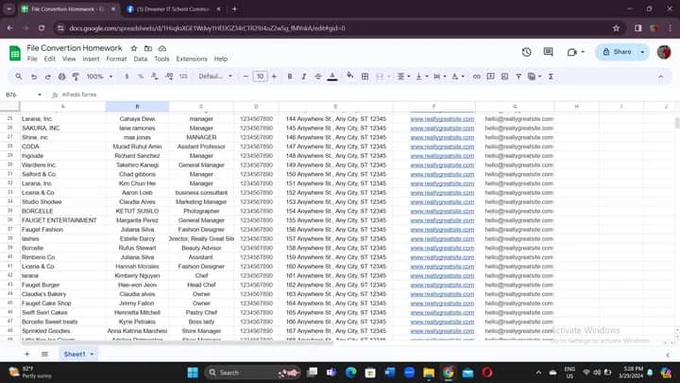Star the File Convertion Homework document
The width and height of the screenshot is (680, 383).
click(x=134, y=48)
